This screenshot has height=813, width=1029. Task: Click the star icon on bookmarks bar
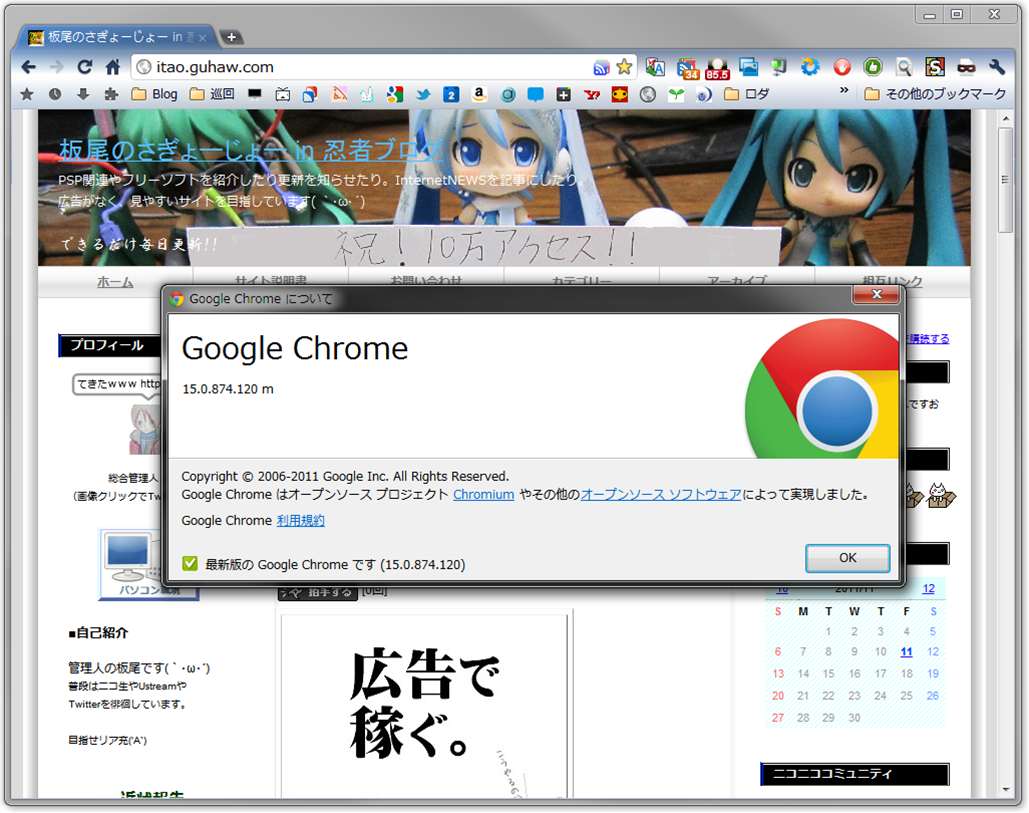(x=26, y=94)
